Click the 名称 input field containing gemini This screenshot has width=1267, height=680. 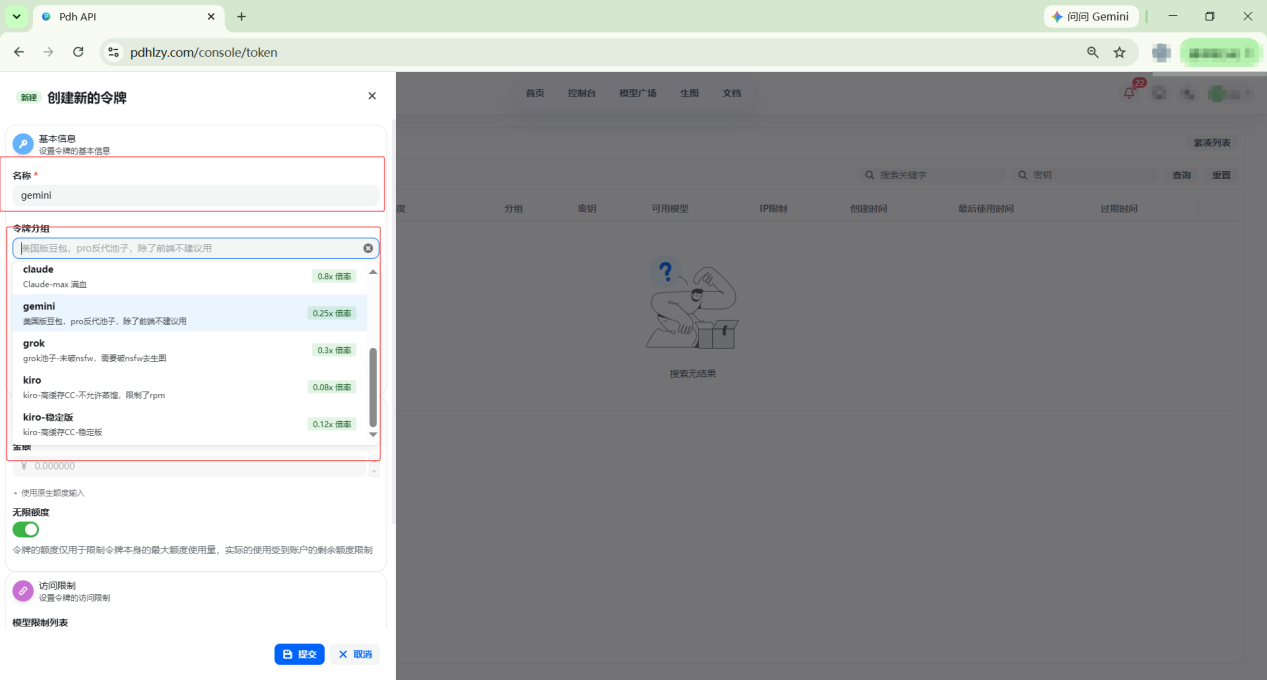click(196, 196)
